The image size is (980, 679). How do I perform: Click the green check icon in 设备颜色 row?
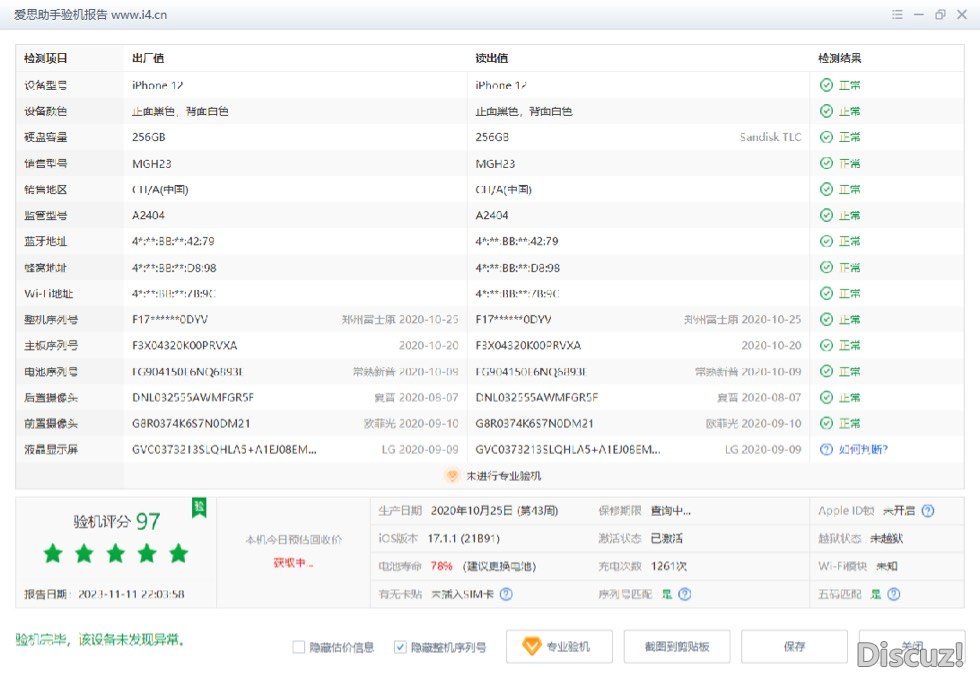(826, 111)
